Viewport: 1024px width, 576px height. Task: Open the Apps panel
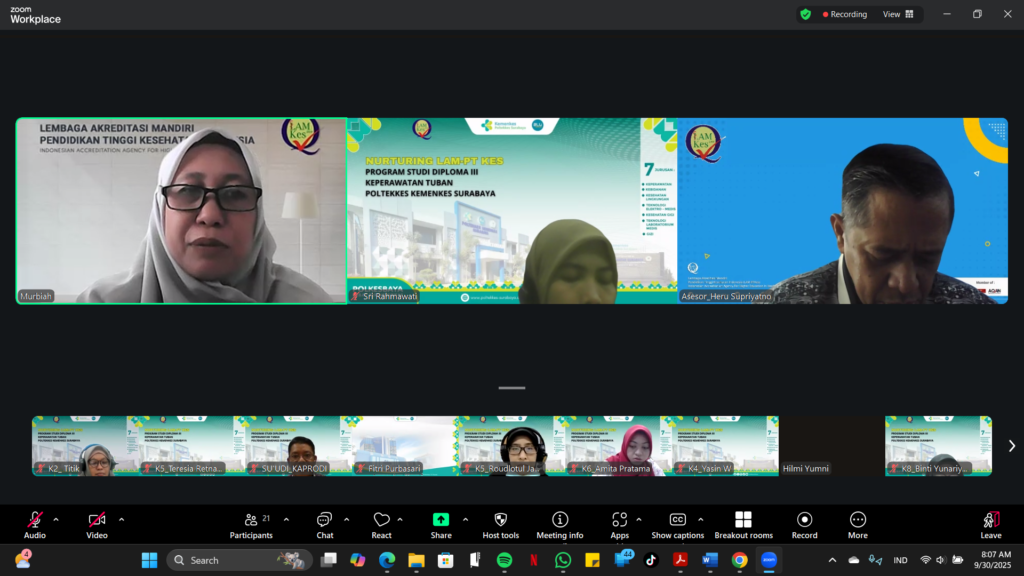point(620,524)
